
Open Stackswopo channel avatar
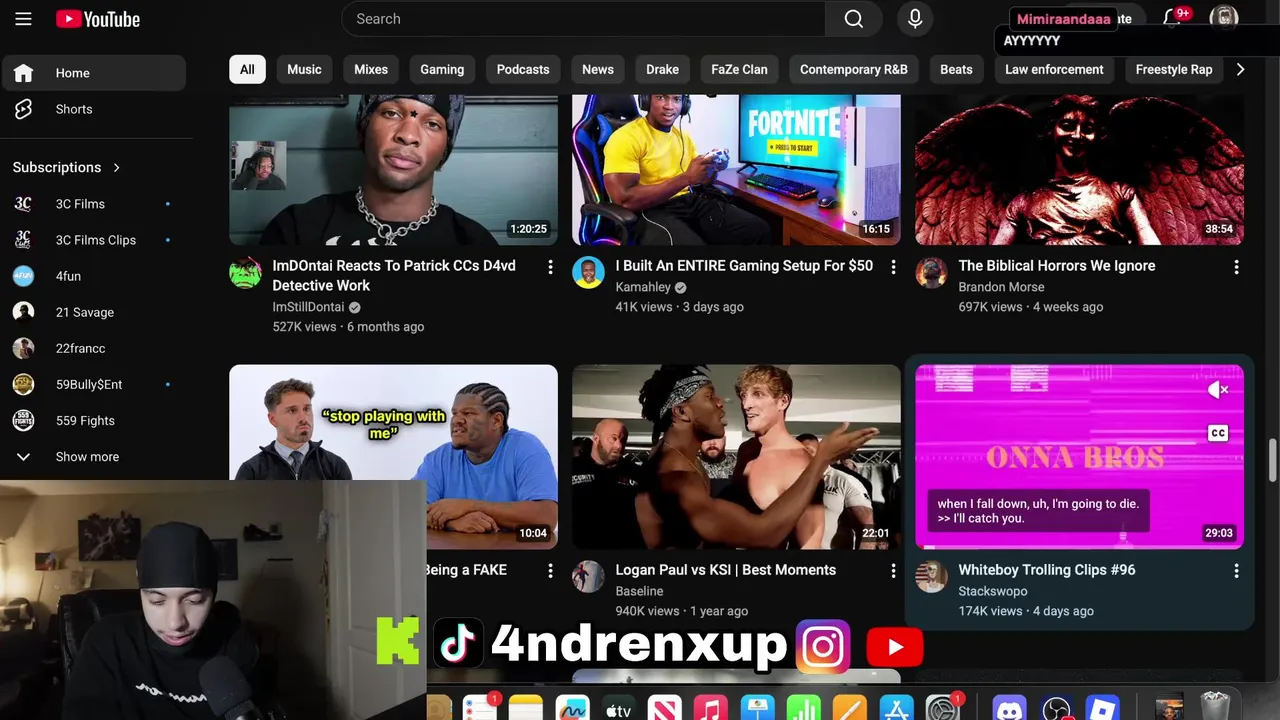point(931,576)
